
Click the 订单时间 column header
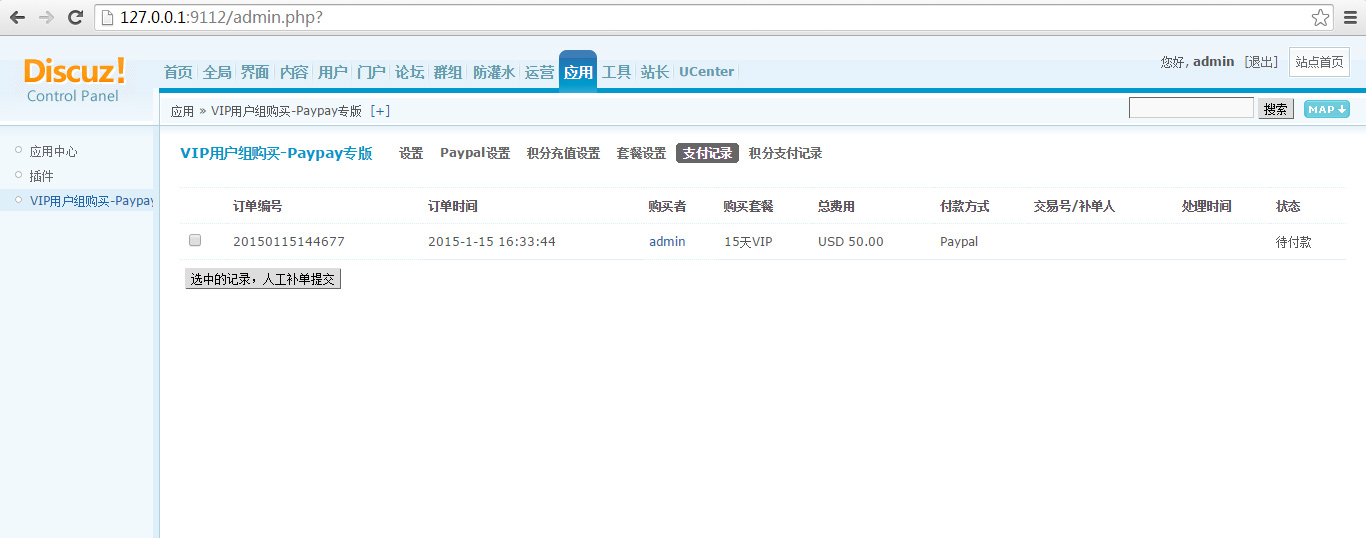[452, 206]
